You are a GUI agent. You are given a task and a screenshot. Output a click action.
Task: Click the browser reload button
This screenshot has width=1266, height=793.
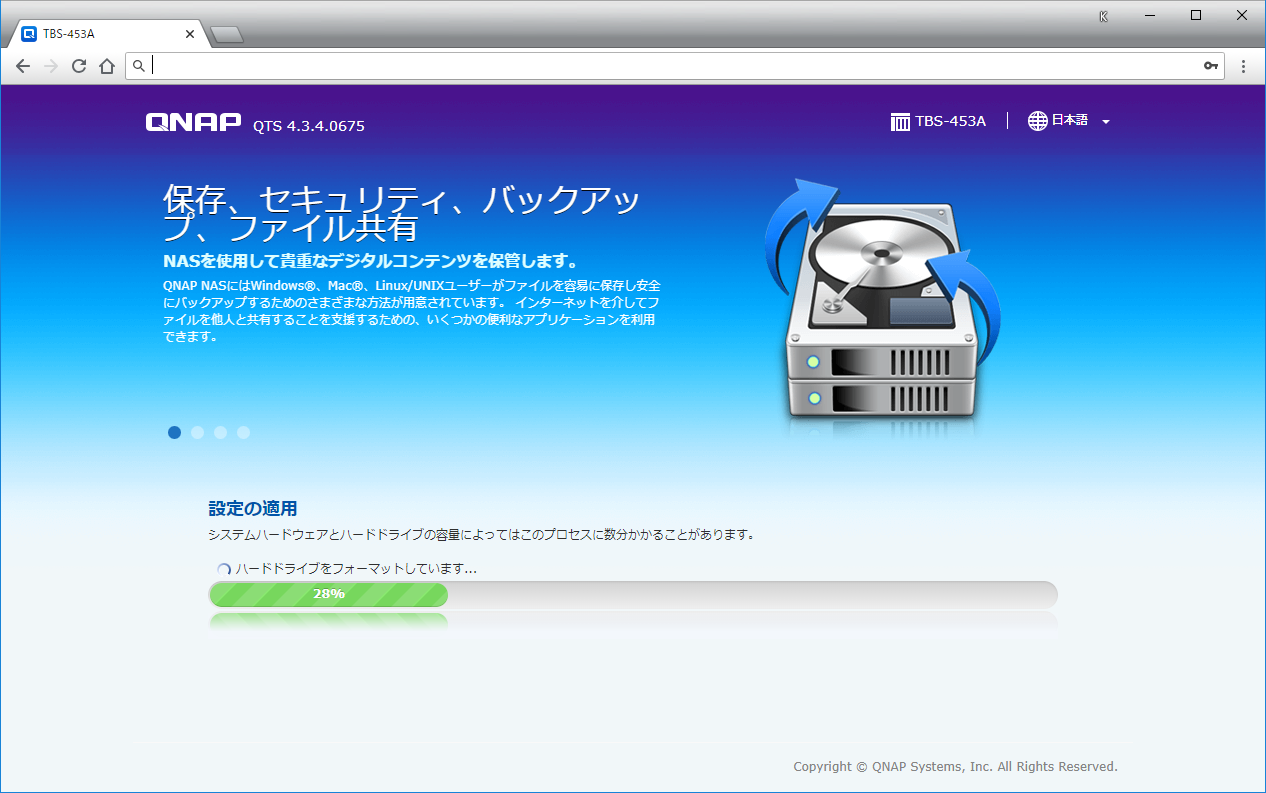(x=79, y=66)
